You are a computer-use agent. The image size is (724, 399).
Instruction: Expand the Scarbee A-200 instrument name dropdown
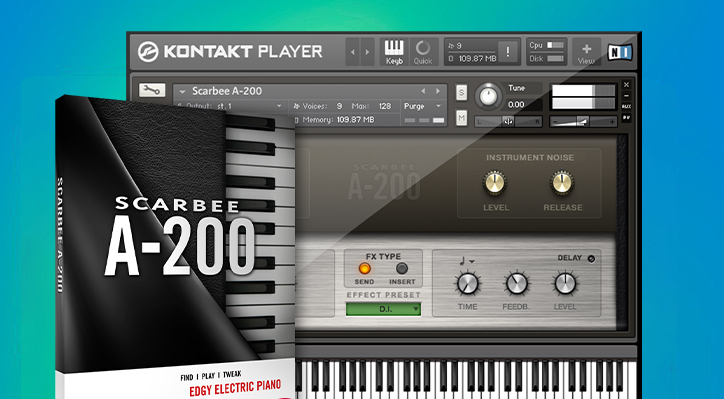[x=182, y=91]
